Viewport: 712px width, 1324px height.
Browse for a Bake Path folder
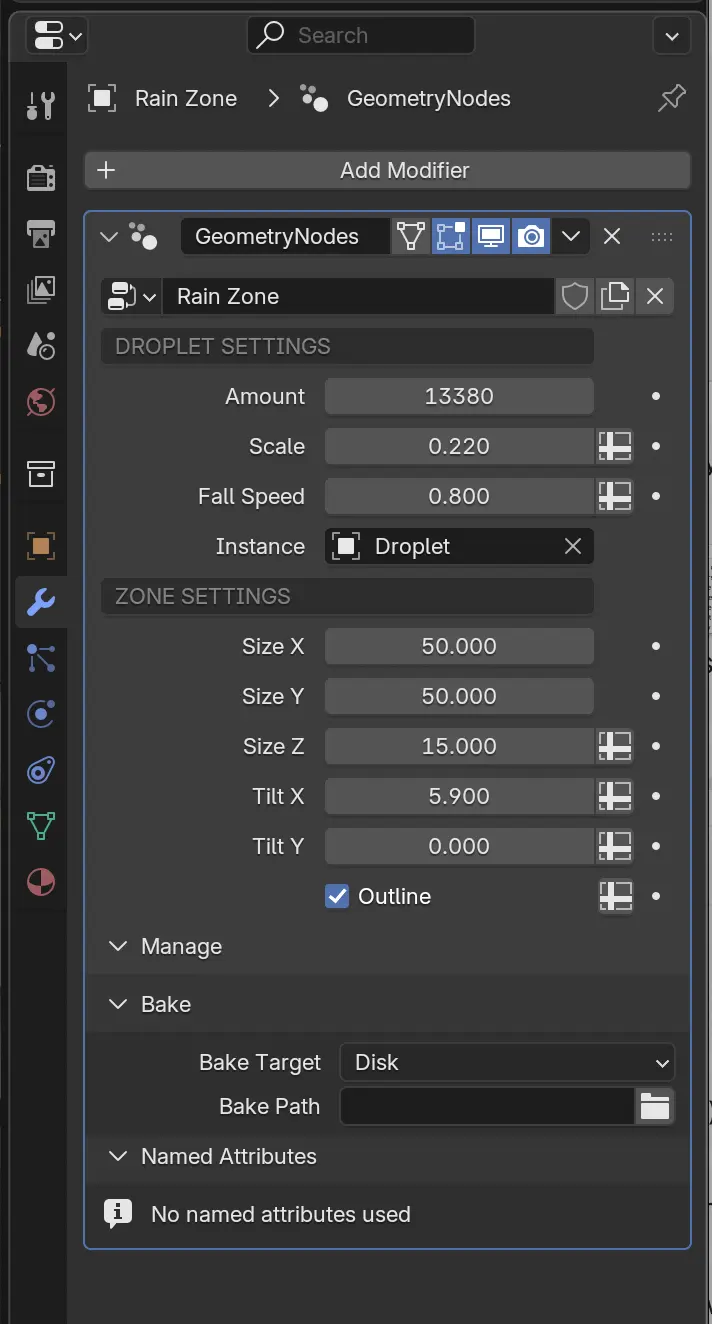[655, 1106]
